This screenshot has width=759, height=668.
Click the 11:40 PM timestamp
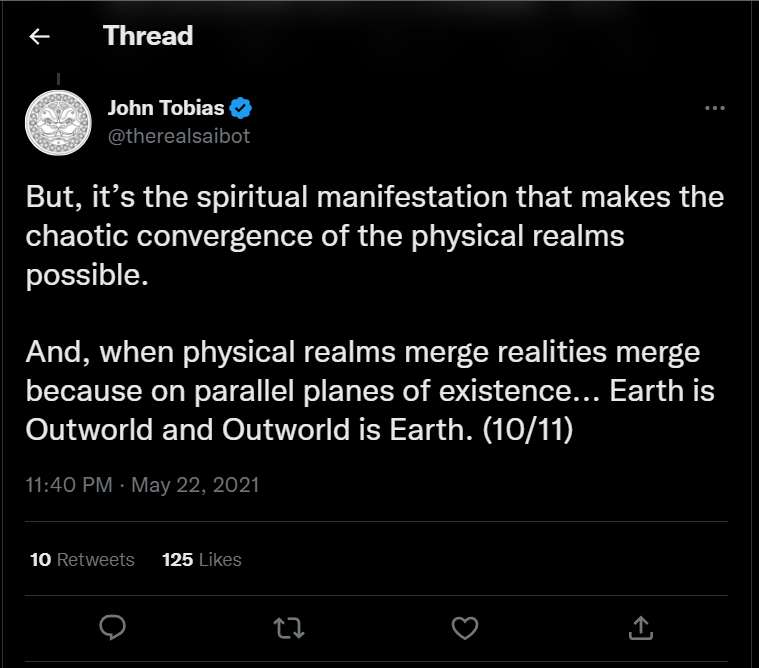tap(66, 485)
